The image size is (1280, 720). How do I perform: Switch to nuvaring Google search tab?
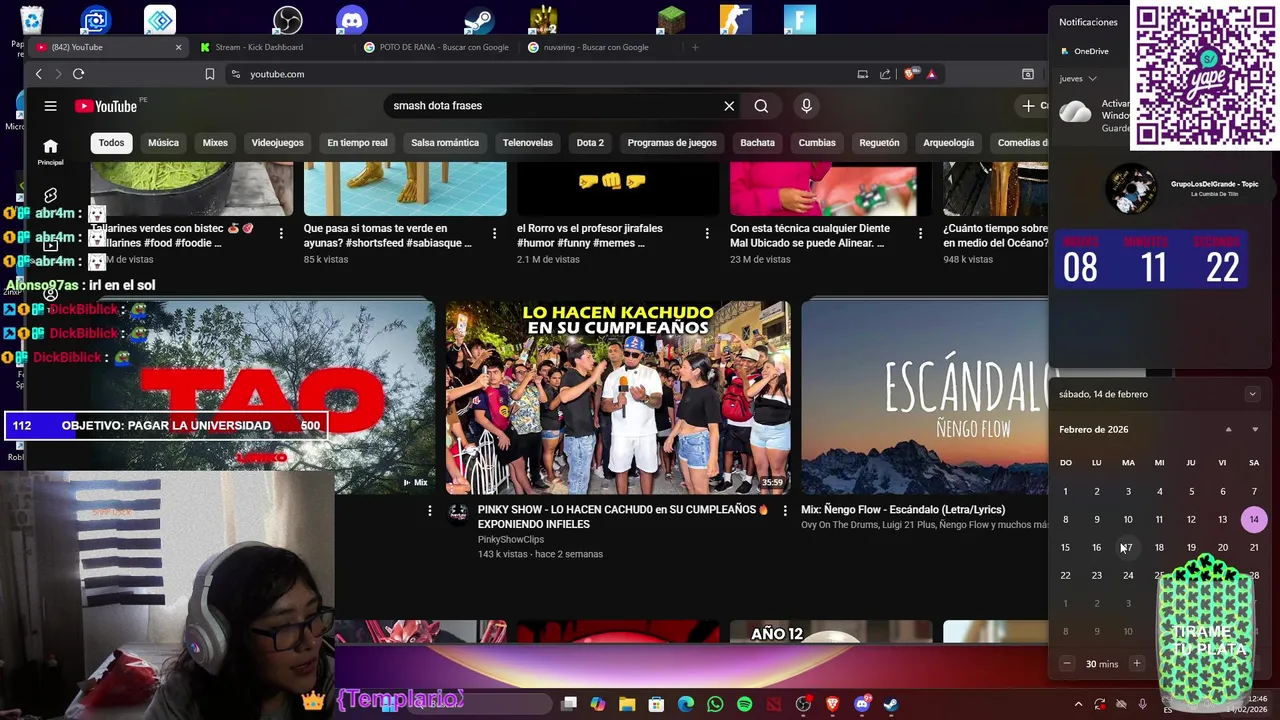point(597,47)
